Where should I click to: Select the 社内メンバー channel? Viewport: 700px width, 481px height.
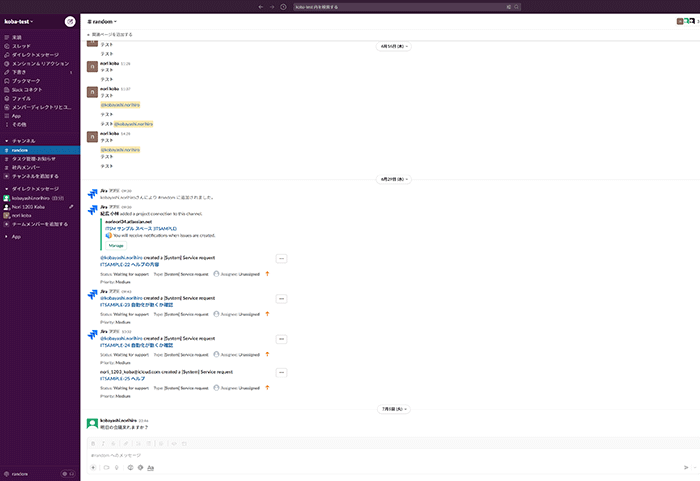click(x=26, y=167)
